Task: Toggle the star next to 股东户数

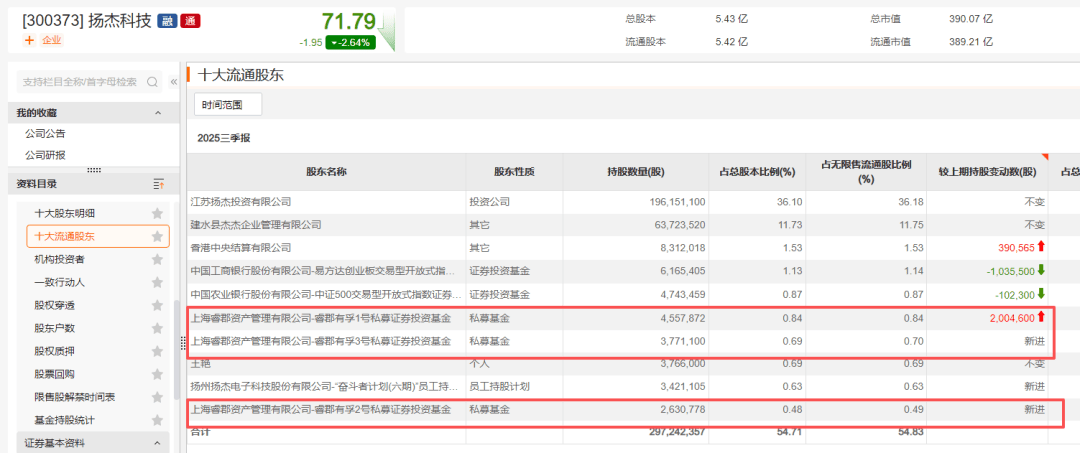Action: click(157, 329)
